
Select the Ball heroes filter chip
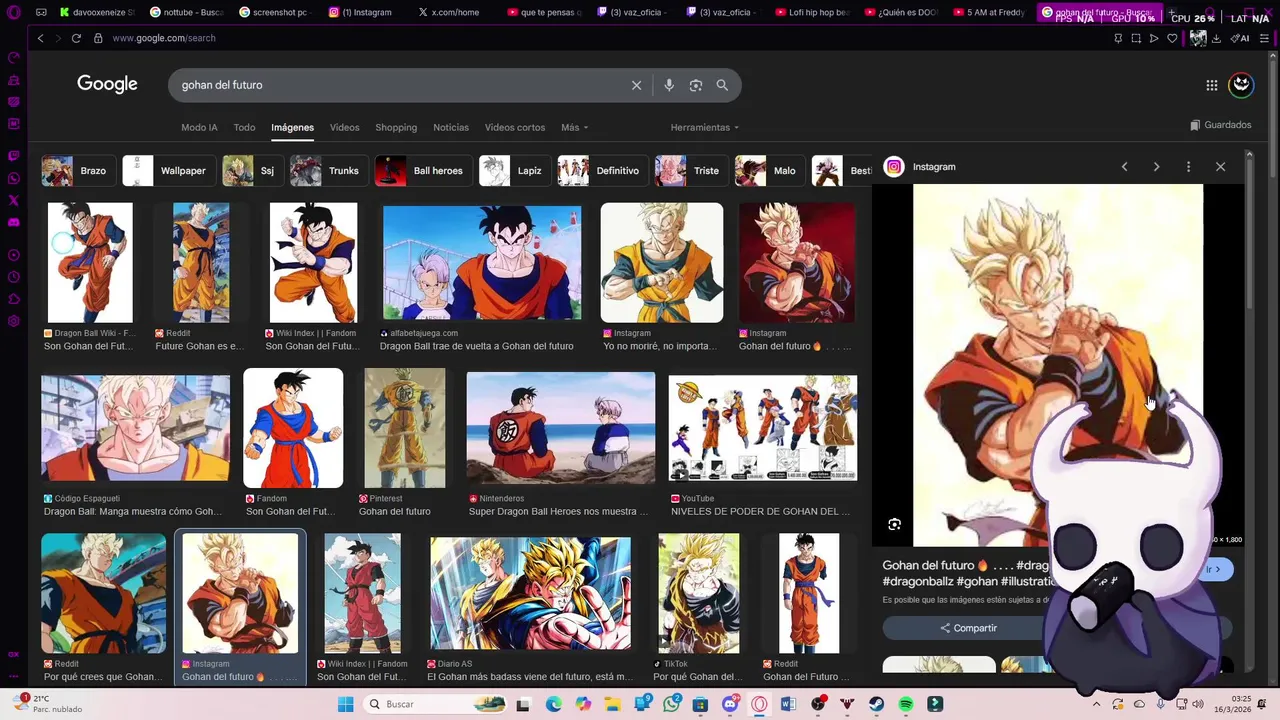(x=423, y=171)
